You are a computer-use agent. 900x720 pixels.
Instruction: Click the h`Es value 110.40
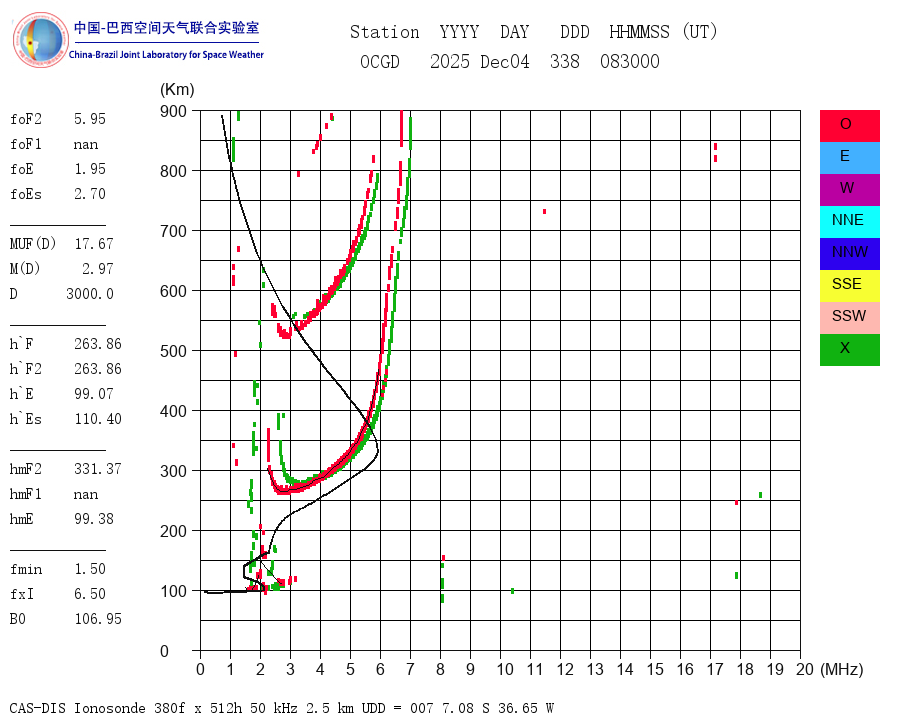(x=98, y=419)
